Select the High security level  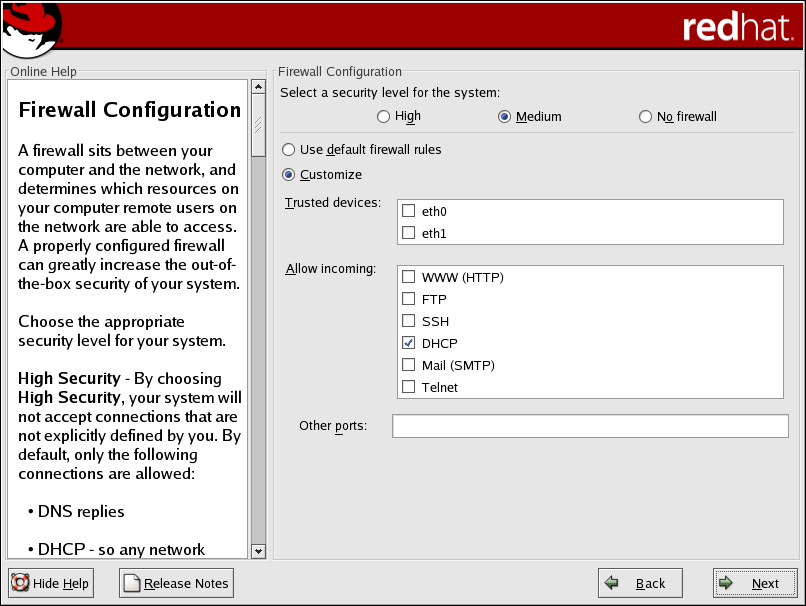tap(384, 117)
